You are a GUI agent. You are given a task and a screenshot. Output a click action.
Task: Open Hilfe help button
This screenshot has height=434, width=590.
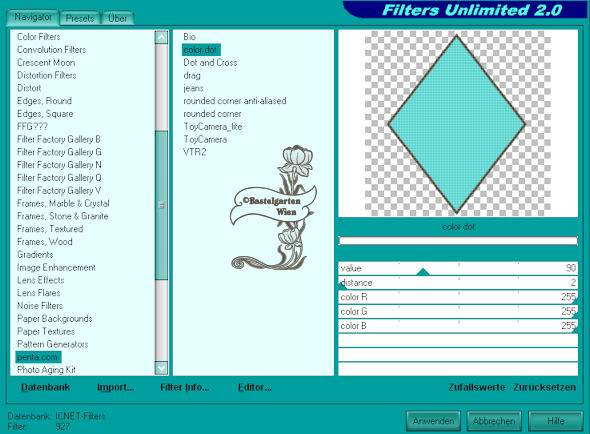[x=556, y=420]
